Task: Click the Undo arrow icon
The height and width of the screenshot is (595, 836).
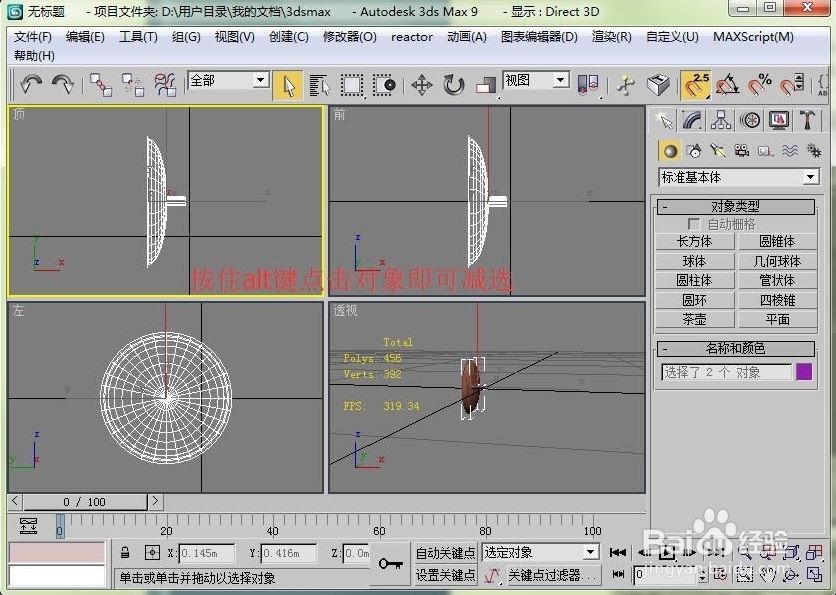Action: (x=31, y=84)
